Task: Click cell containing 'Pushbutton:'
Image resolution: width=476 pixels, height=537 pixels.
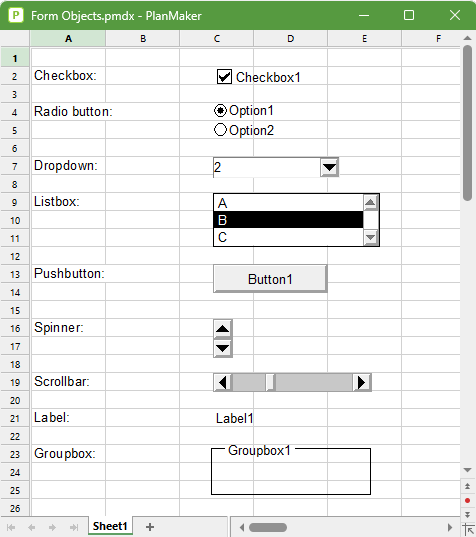Action: pyautogui.click(x=68, y=274)
